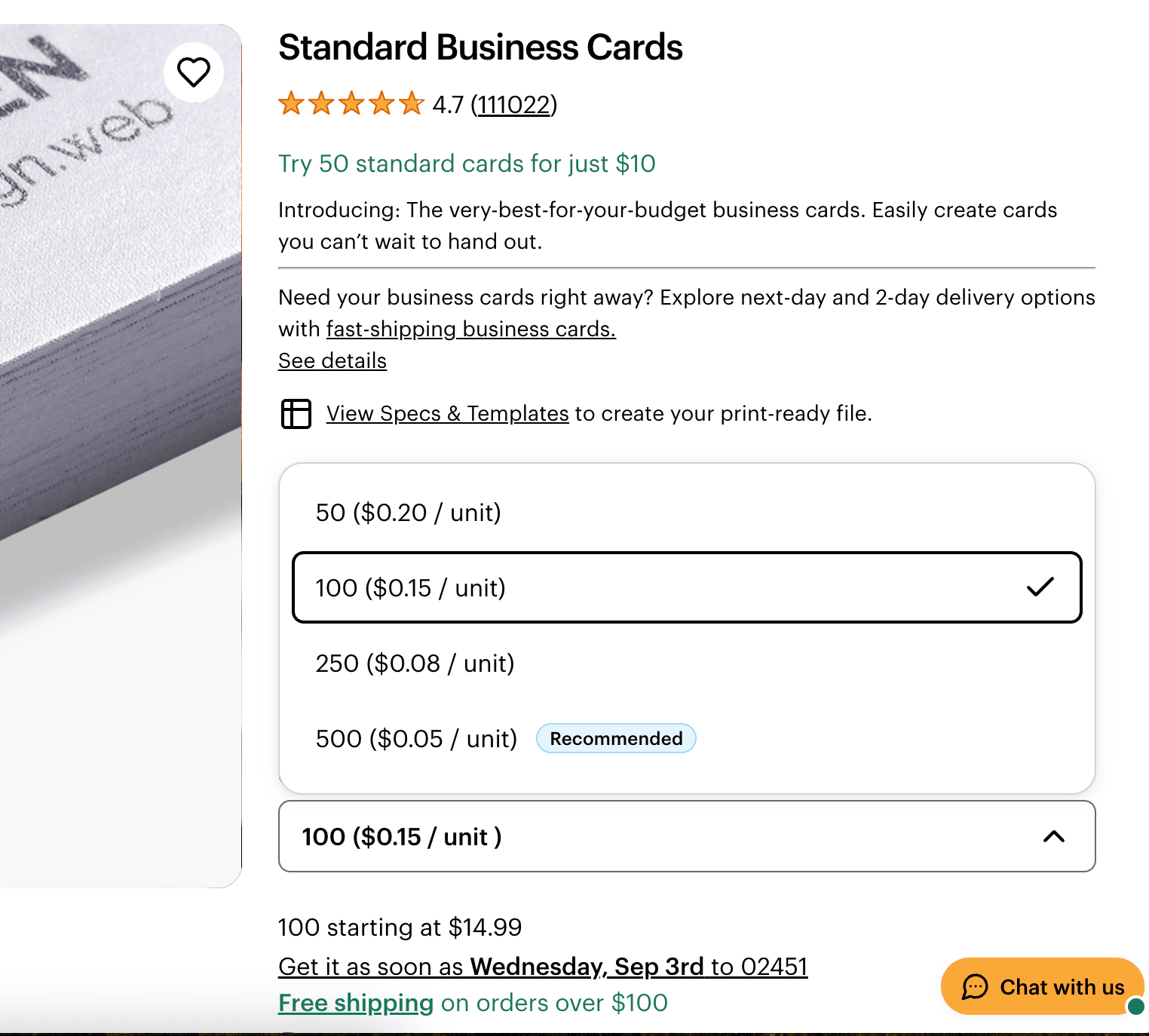Select the 250 ($0.08 / unit) option
This screenshot has height=1036, width=1149.
(415, 664)
